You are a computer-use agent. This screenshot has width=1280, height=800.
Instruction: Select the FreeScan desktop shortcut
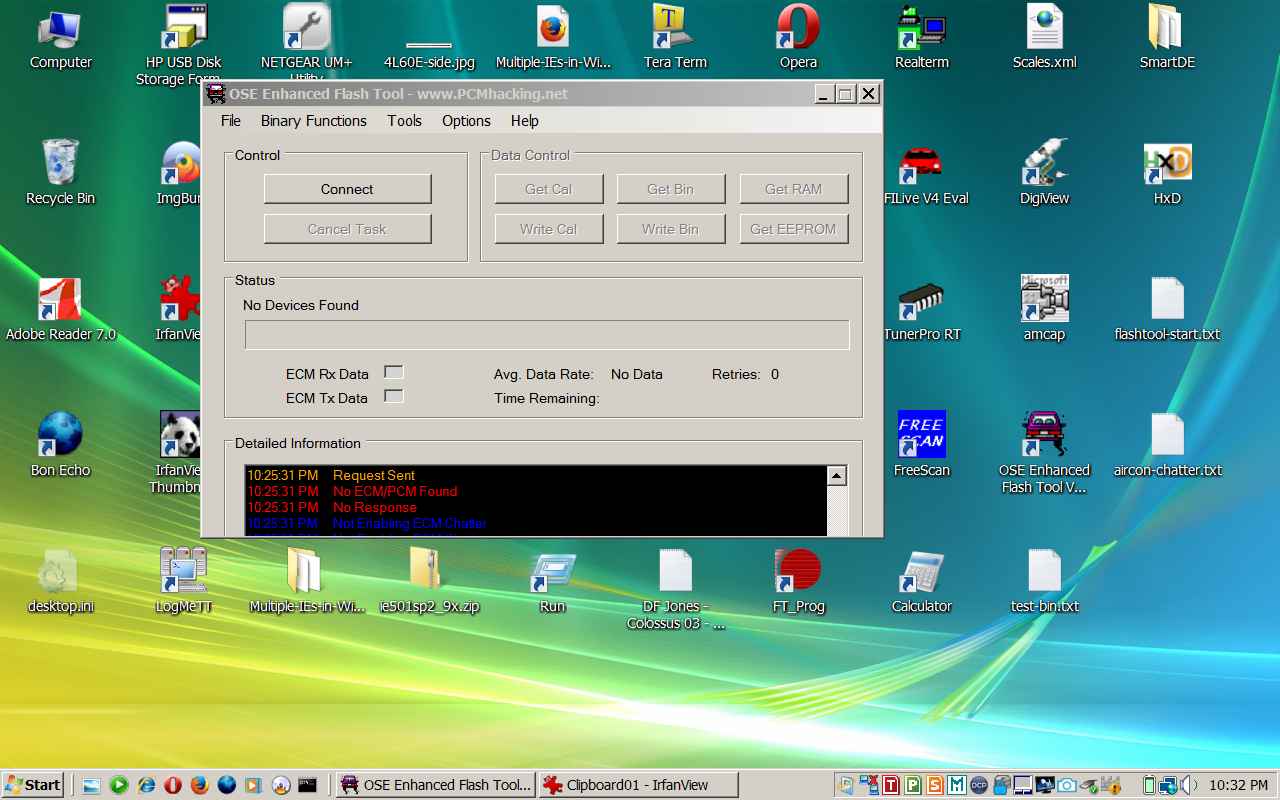tap(921, 445)
